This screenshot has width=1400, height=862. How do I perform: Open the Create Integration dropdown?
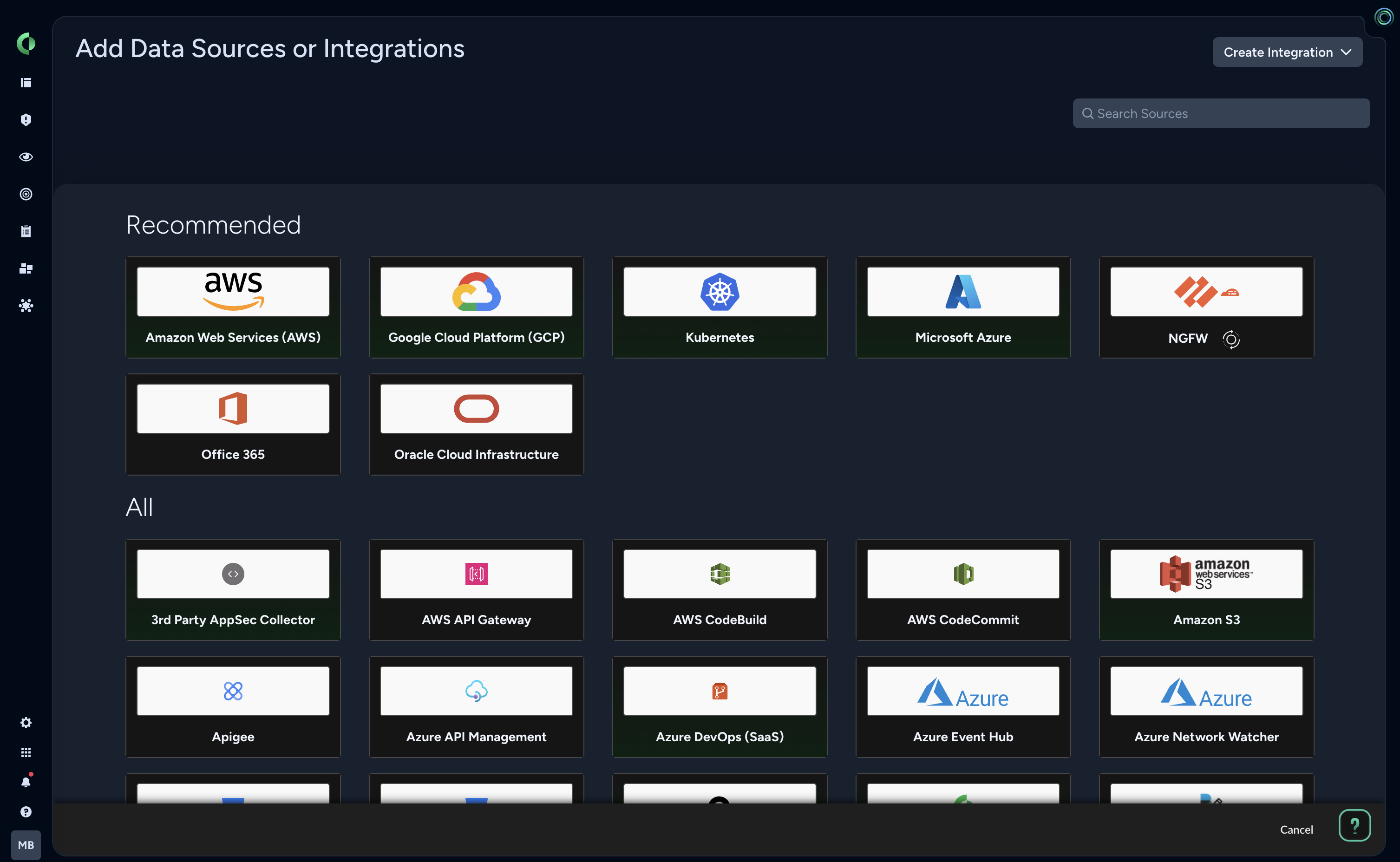pyautogui.click(x=1287, y=52)
